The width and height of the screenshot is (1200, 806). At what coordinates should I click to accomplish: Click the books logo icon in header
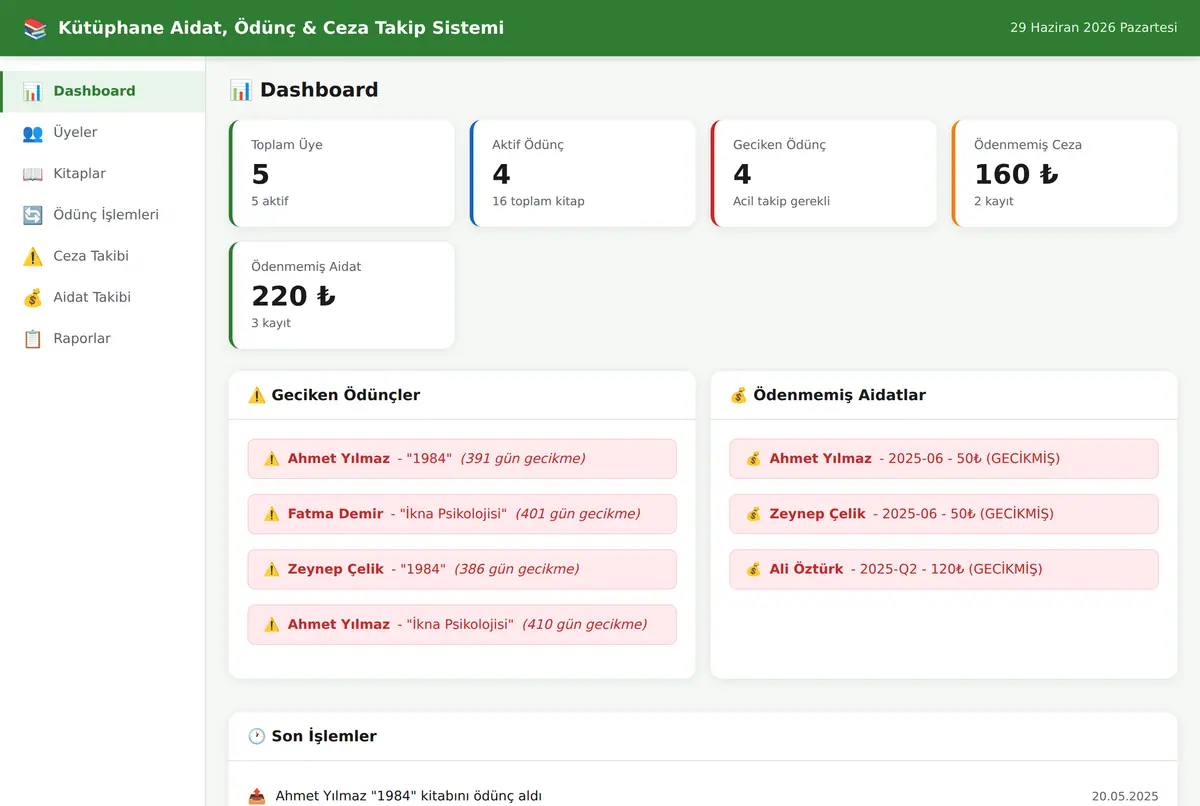point(35,28)
